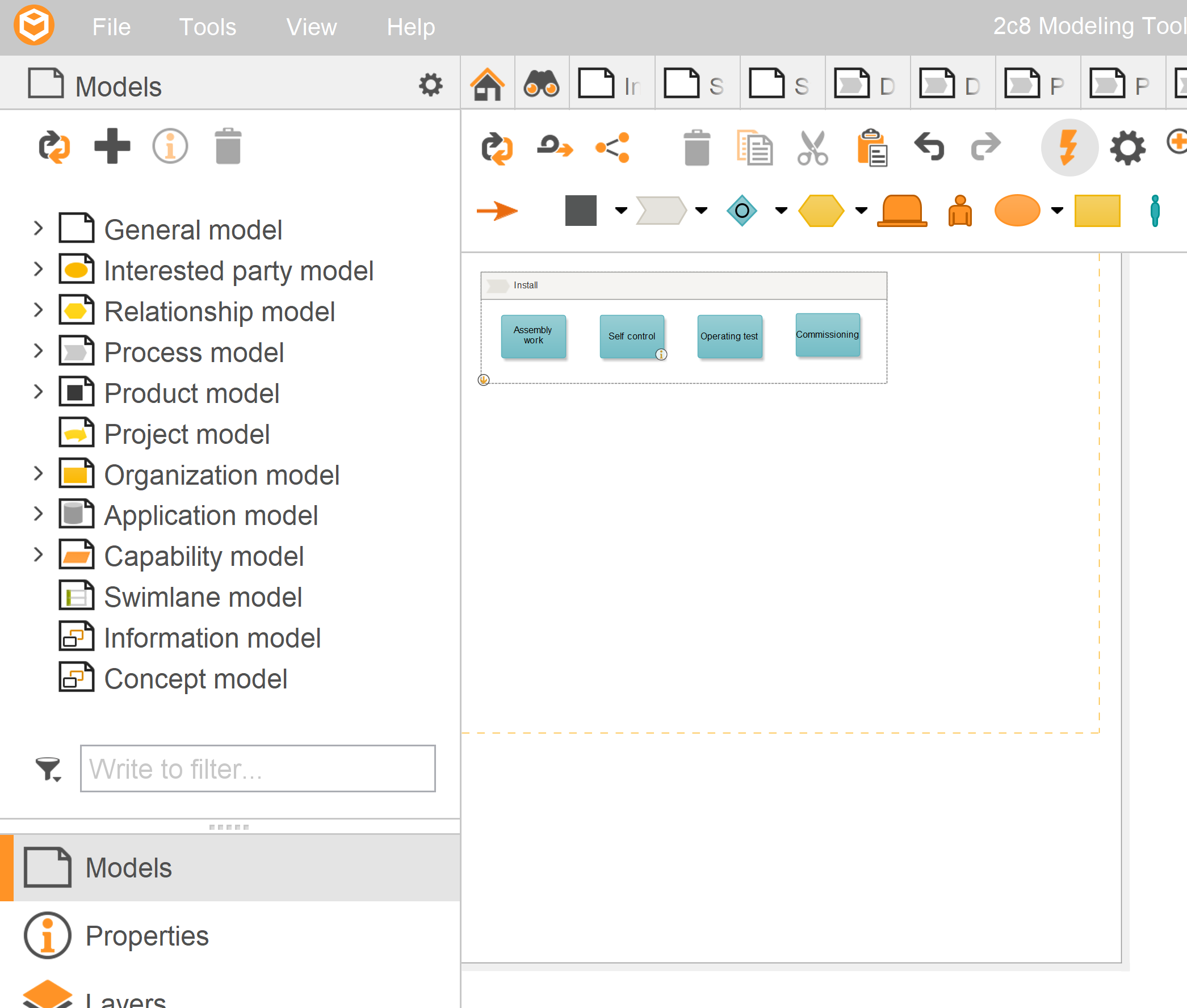Copy the selected element
1187x1008 pixels.
pos(756,148)
